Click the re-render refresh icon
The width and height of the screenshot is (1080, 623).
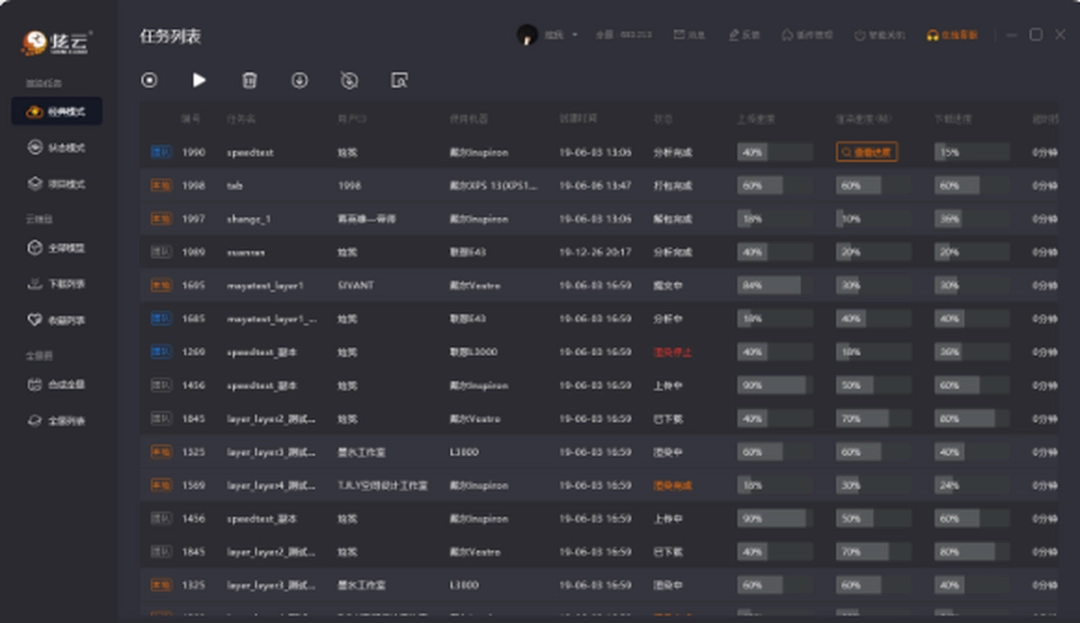tap(349, 80)
